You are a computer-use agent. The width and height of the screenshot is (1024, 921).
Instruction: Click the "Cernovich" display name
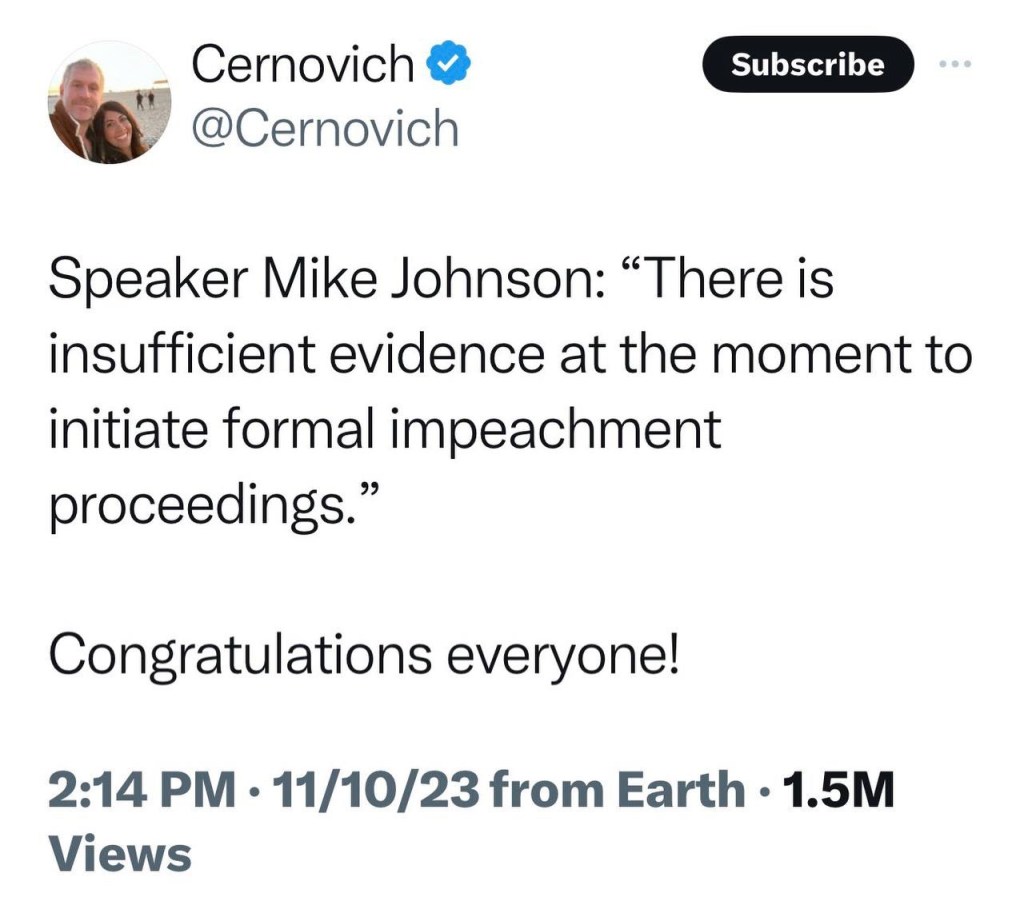click(x=302, y=66)
